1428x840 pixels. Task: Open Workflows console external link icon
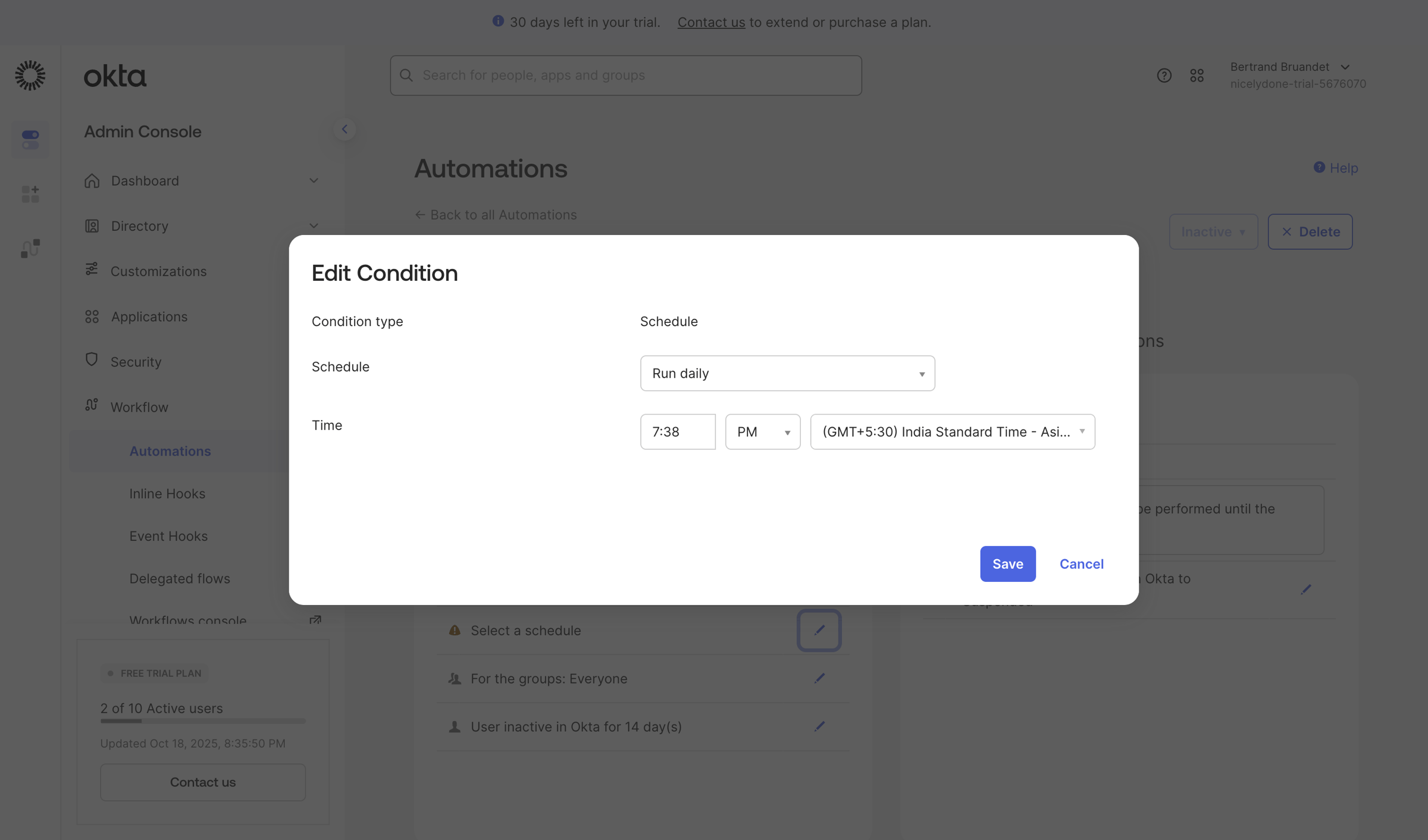(x=315, y=620)
